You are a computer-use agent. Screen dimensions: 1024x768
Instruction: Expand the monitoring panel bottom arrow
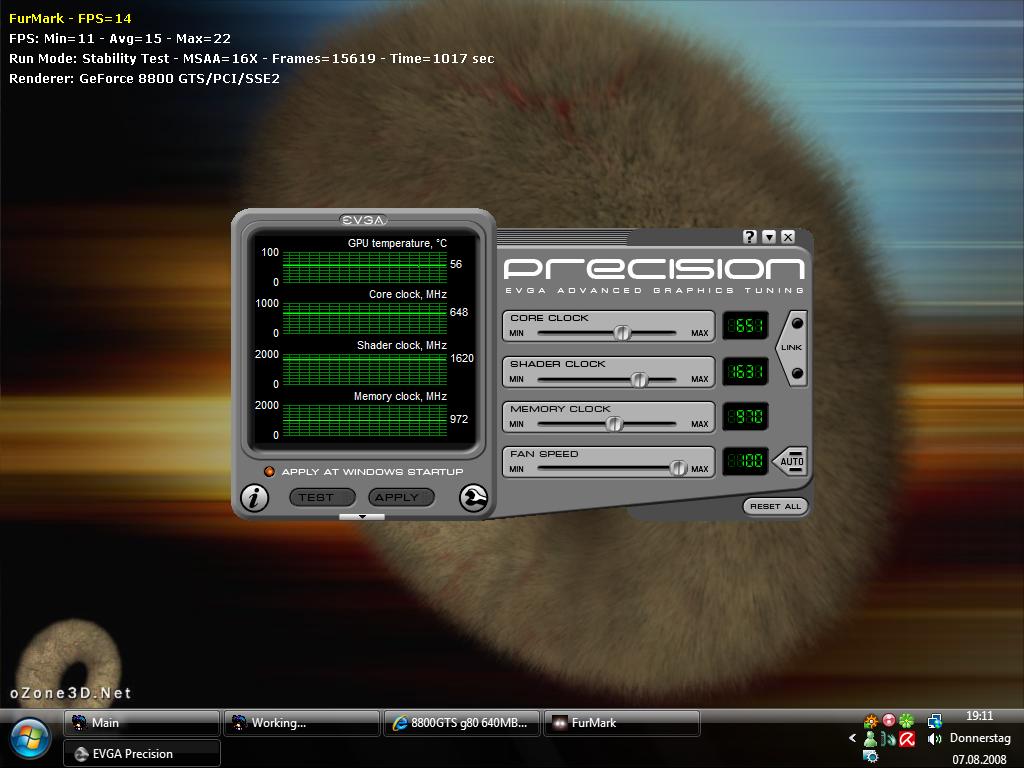362,517
